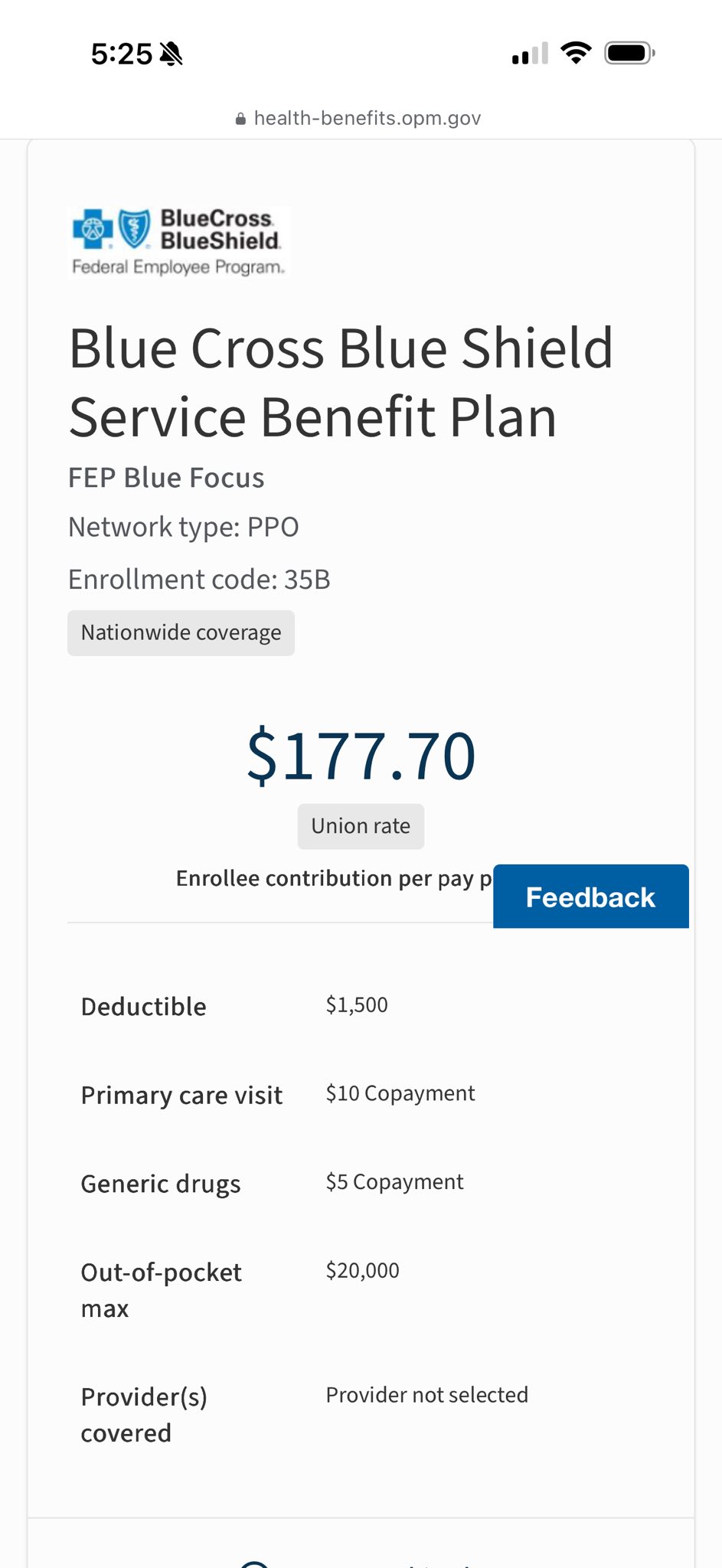Select the Generic drugs $5 Copayment value
The width and height of the screenshot is (722, 1568).
tap(394, 1182)
